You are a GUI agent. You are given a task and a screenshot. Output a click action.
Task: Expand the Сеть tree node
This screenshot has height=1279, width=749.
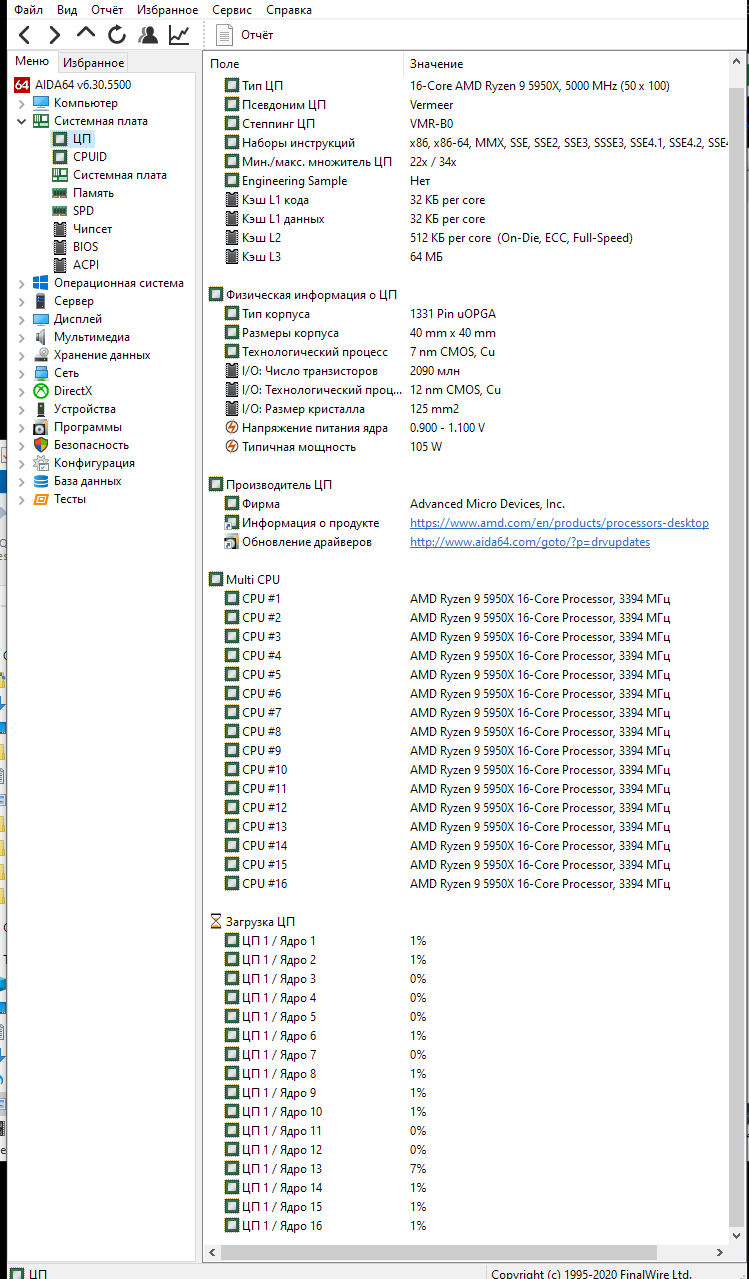[22, 373]
